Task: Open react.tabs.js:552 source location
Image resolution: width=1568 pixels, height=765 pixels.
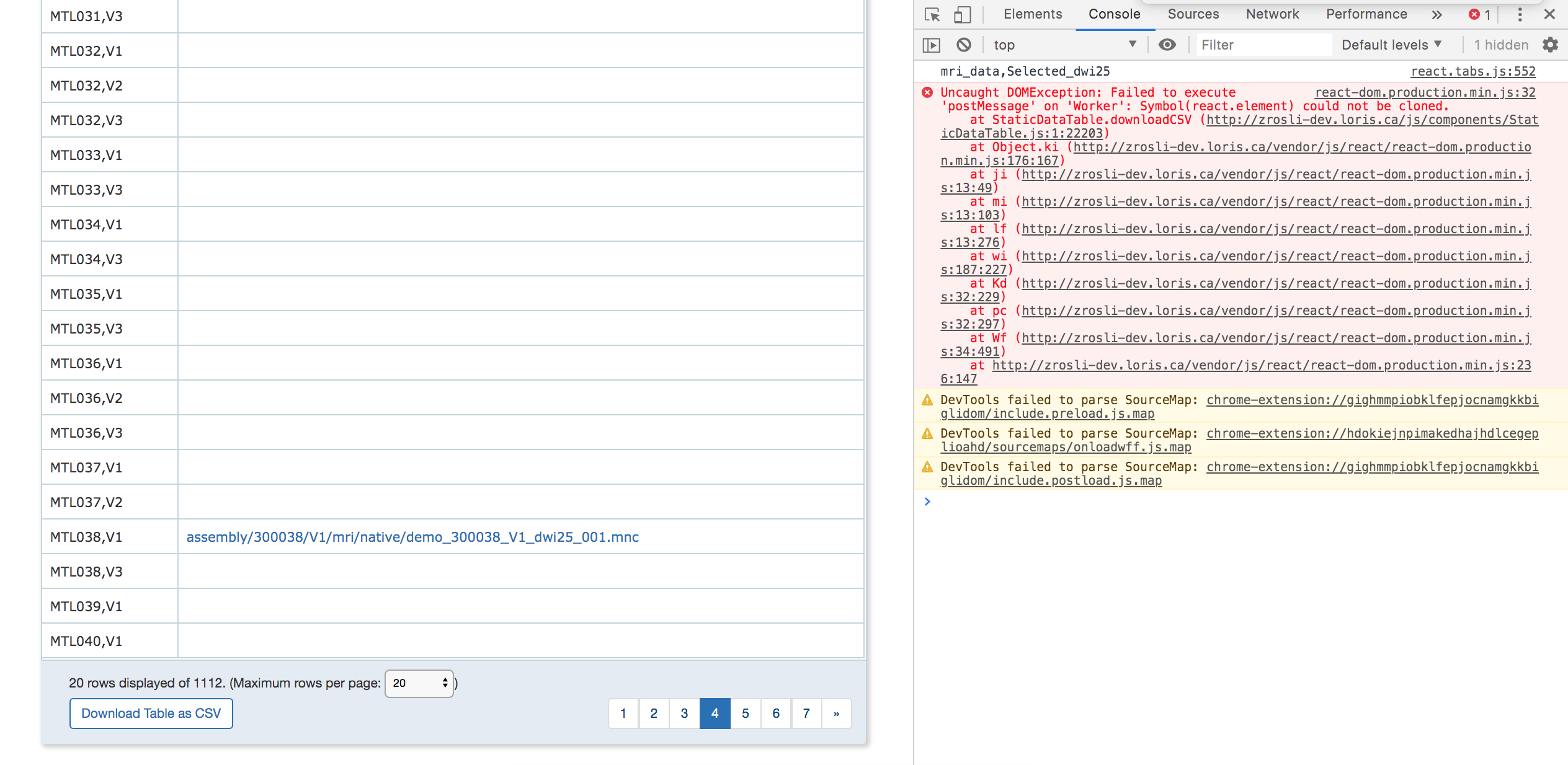Action: coord(1473,71)
